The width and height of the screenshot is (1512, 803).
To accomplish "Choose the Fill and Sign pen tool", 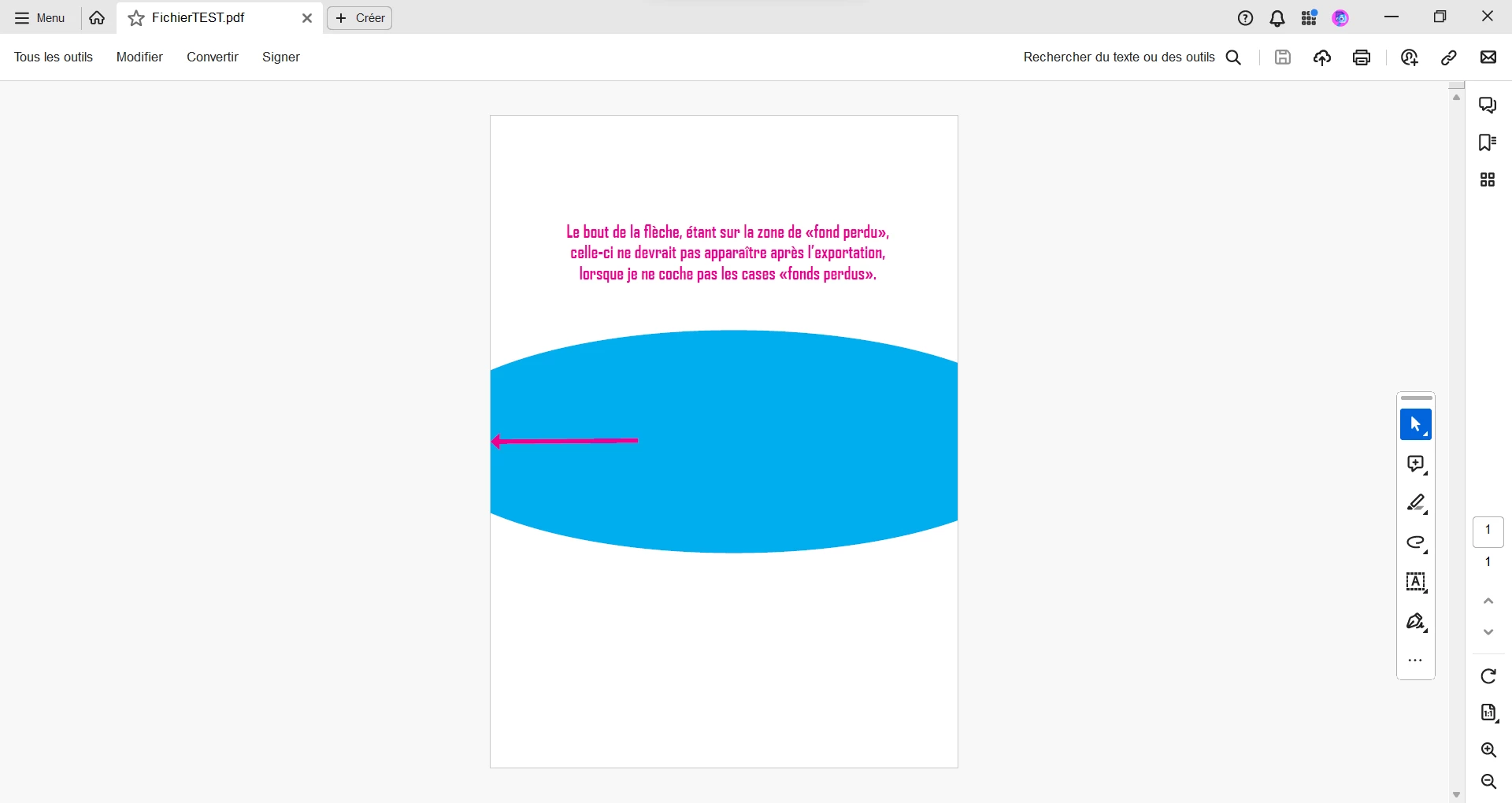I will click(x=1416, y=623).
